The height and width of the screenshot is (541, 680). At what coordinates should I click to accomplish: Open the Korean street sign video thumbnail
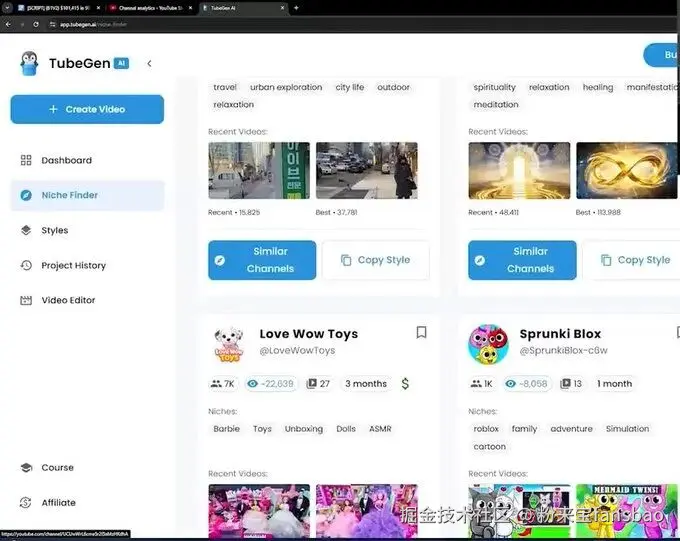259,170
